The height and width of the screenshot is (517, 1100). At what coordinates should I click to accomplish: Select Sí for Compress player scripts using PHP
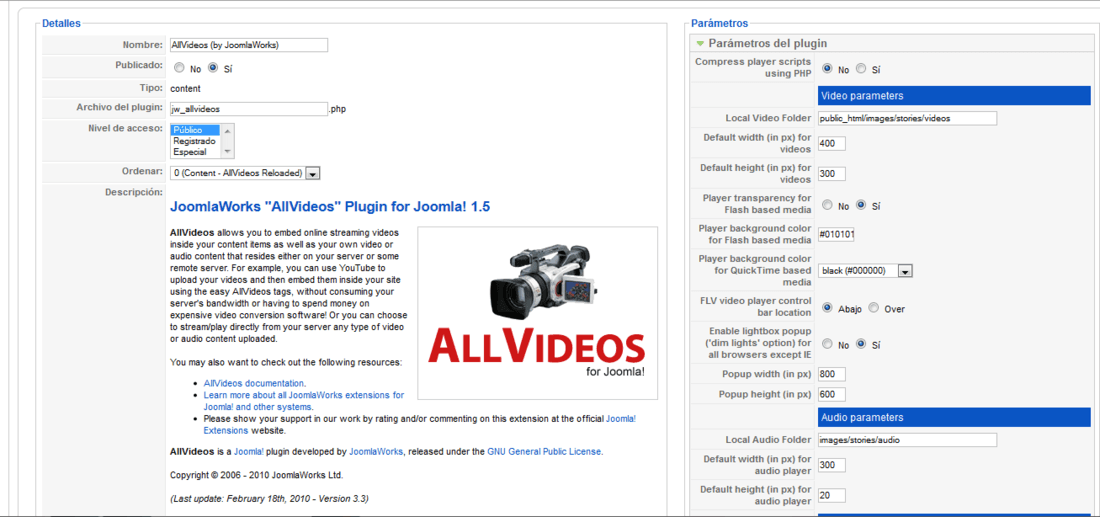pyautogui.click(x=861, y=69)
